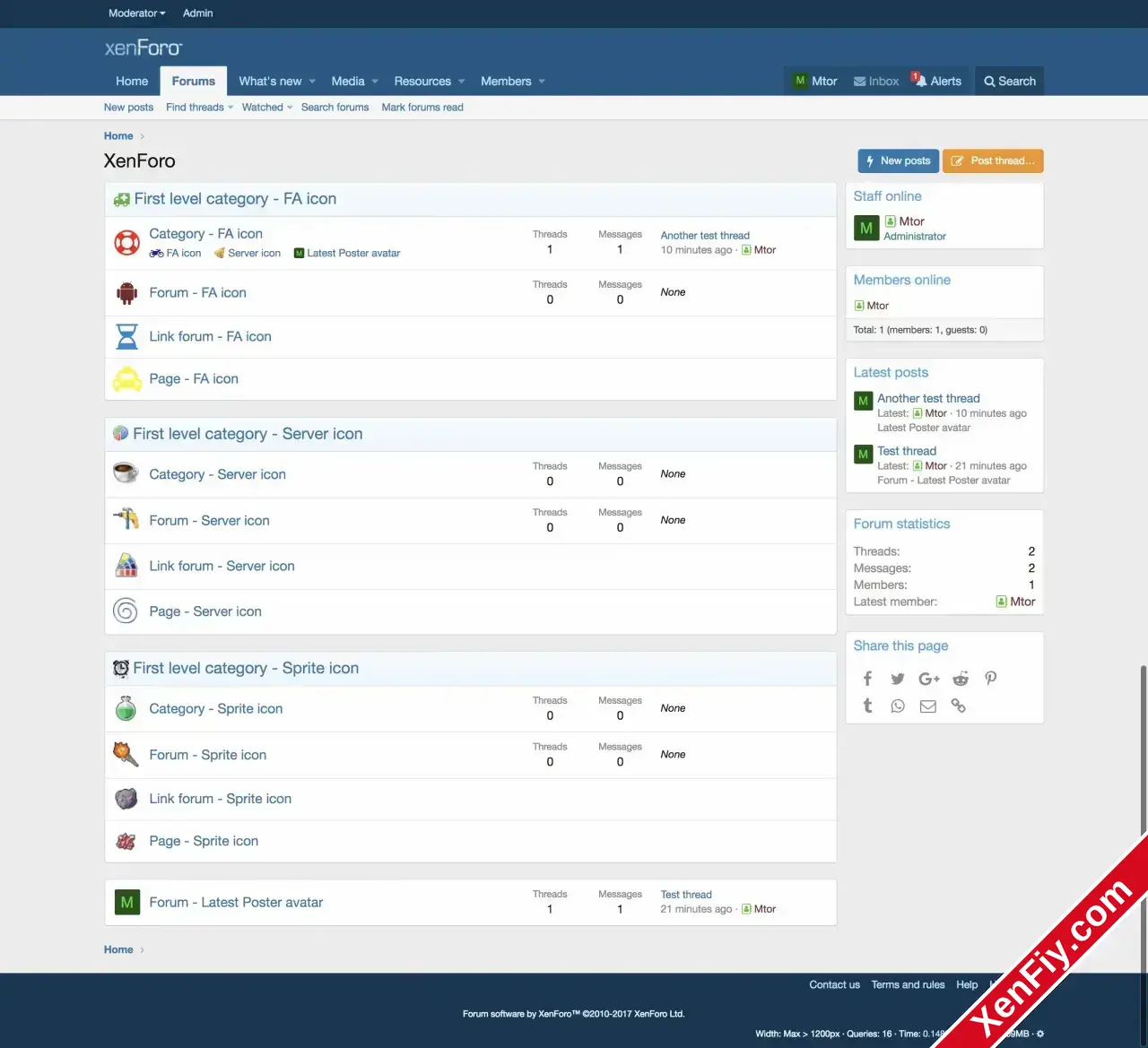The image size is (1148, 1048).
Task: Click New posts in the sub-navigation
Action: pyautogui.click(x=128, y=108)
